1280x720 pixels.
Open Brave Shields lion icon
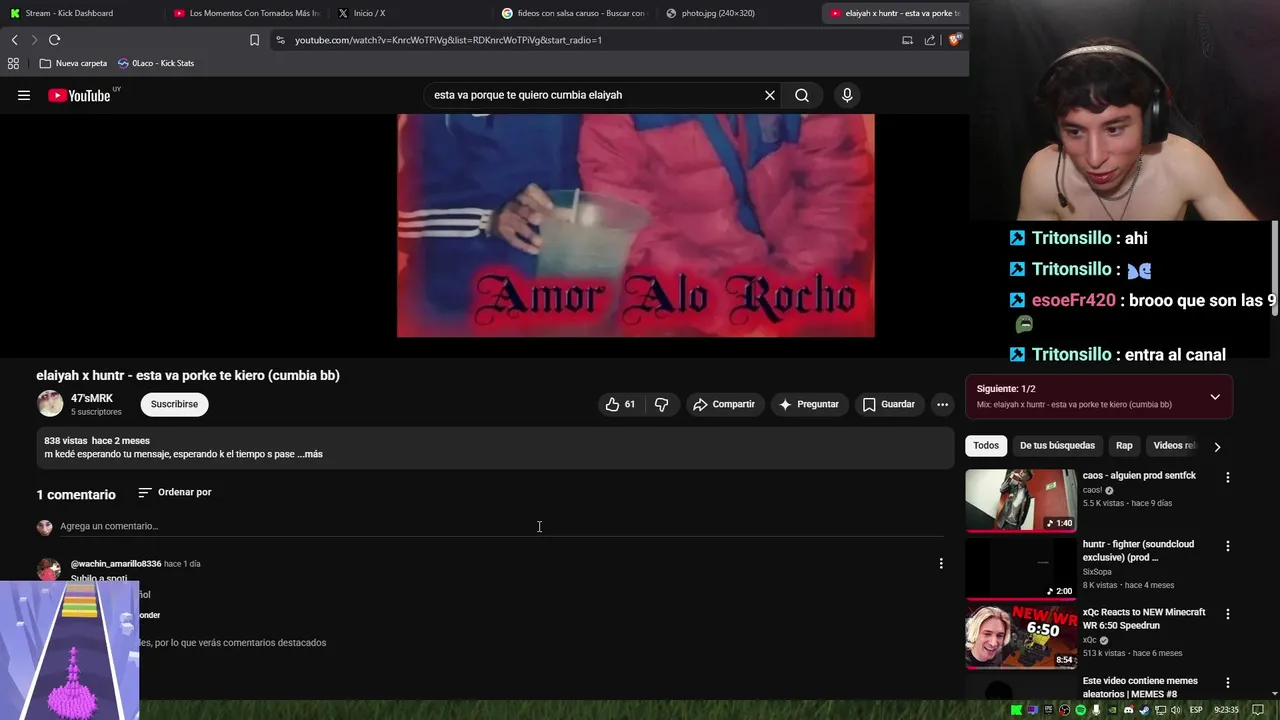pos(955,40)
